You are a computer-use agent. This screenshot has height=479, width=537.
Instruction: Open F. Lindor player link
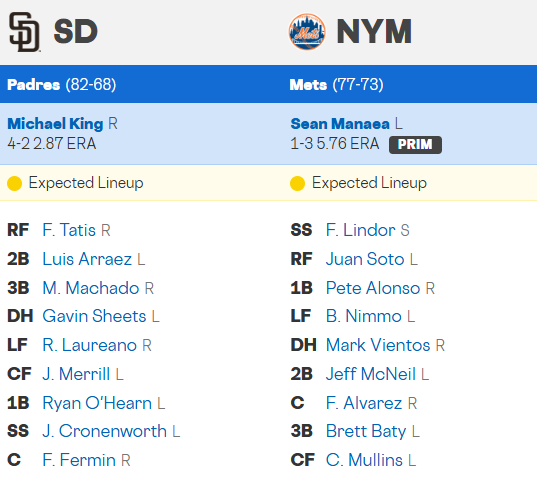(361, 230)
